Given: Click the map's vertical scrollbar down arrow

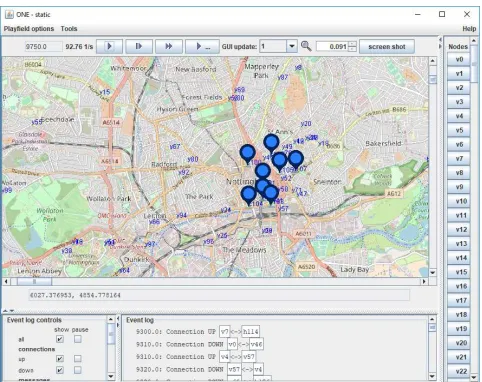Looking at the screenshot, I should pyautogui.click(x=432, y=272).
